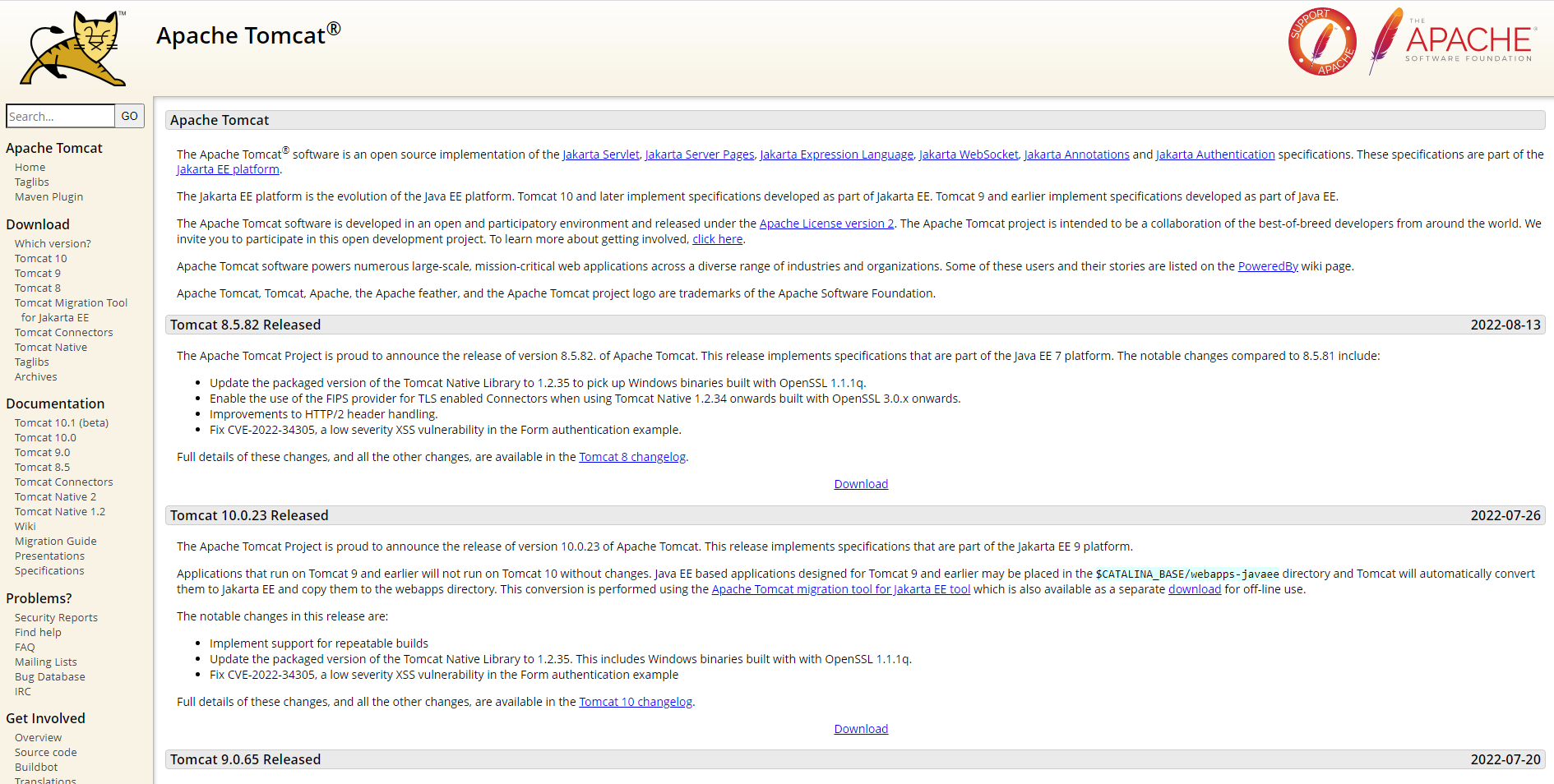Click the Tomcat 8.5.82 Released heading

pos(246,325)
